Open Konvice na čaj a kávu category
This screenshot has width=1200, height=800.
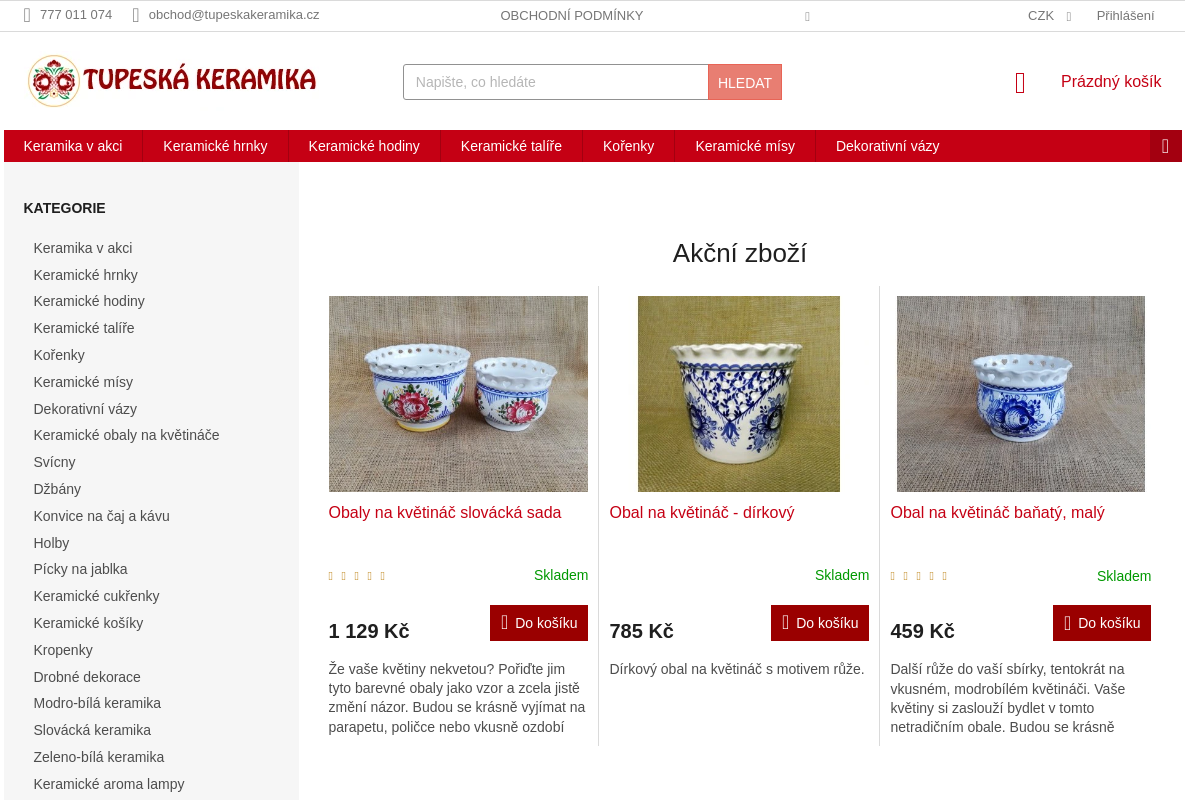[x=101, y=516]
